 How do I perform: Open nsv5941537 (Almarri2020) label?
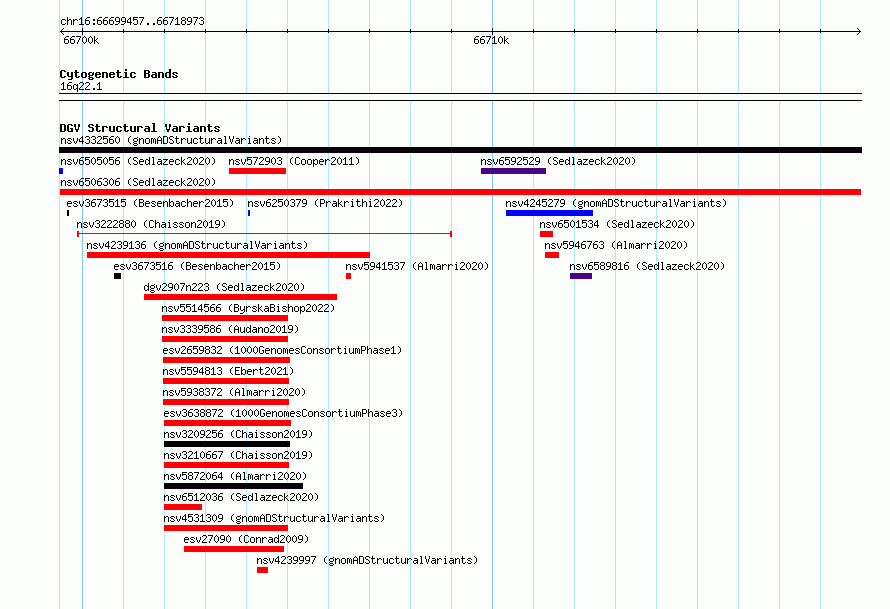[417, 266]
